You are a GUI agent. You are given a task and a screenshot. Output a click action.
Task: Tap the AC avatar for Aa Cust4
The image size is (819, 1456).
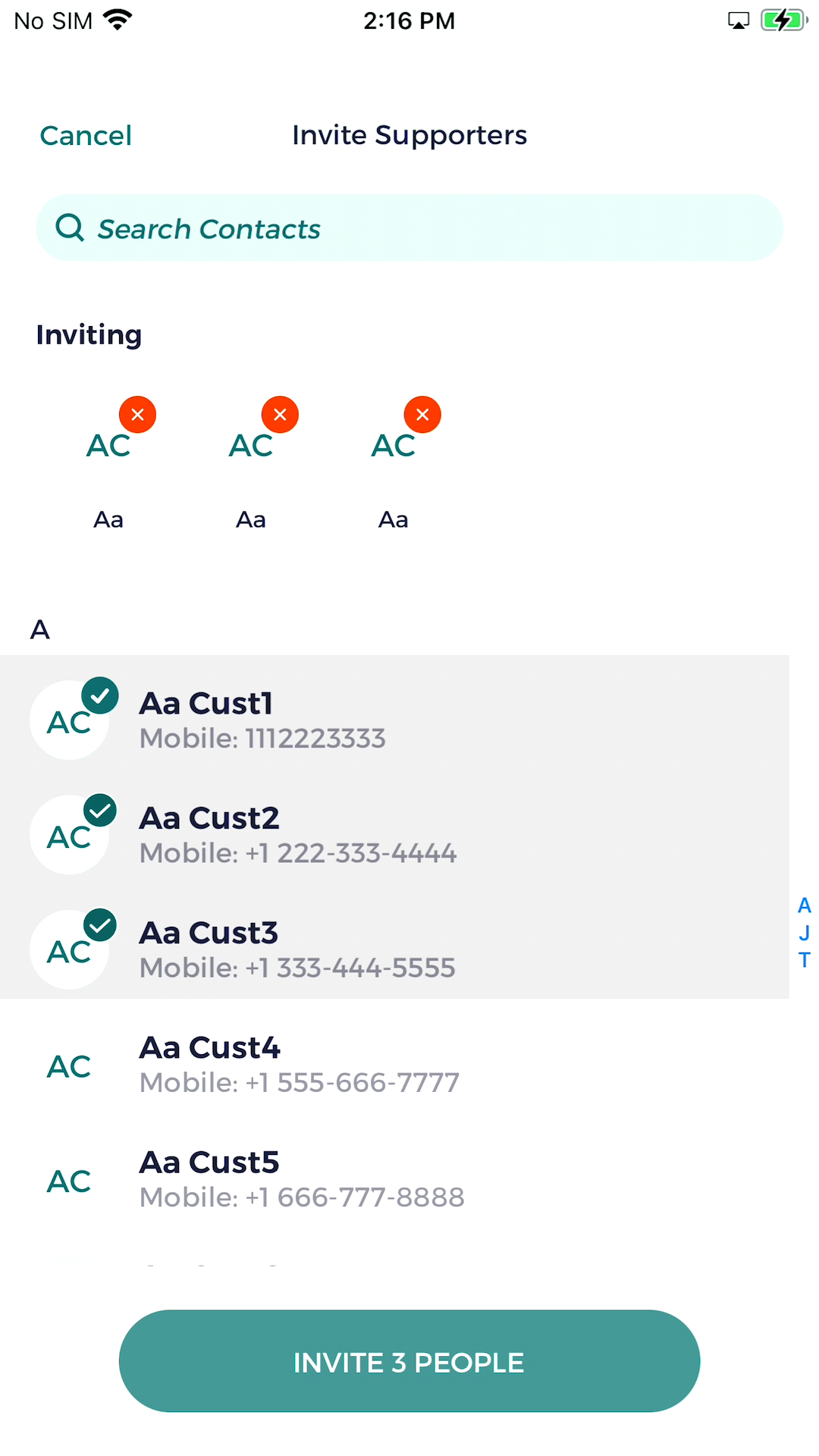[69, 1066]
